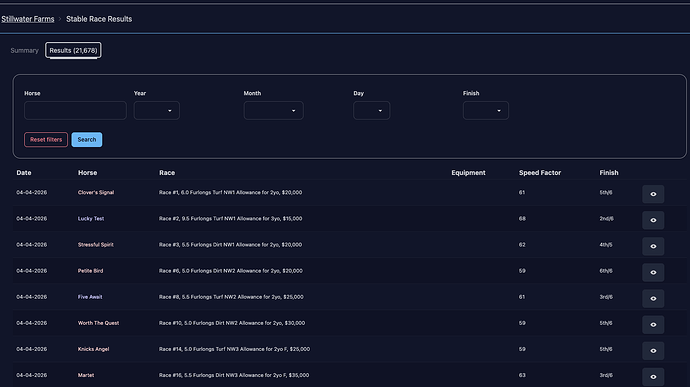Image resolution: width=690 pixels, height=387 pixels.
Task: Open Five Await horse link
Action: pos(90,297)
